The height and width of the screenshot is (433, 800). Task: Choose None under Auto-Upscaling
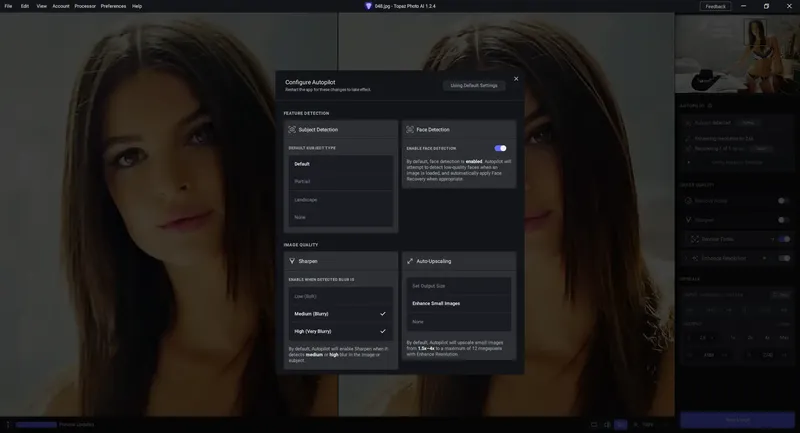coord(458,322)
